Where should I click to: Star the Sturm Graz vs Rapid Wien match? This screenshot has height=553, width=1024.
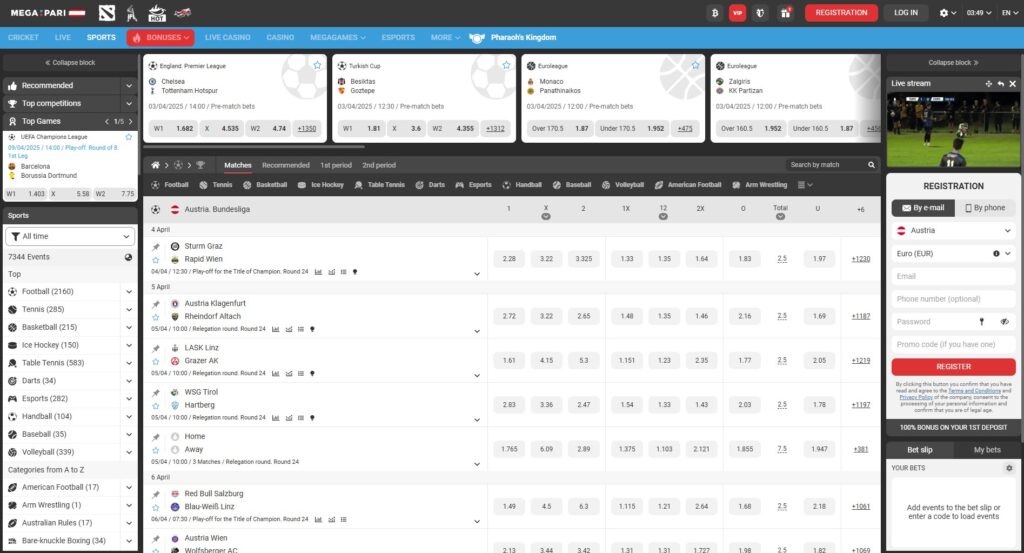(155, 260)
